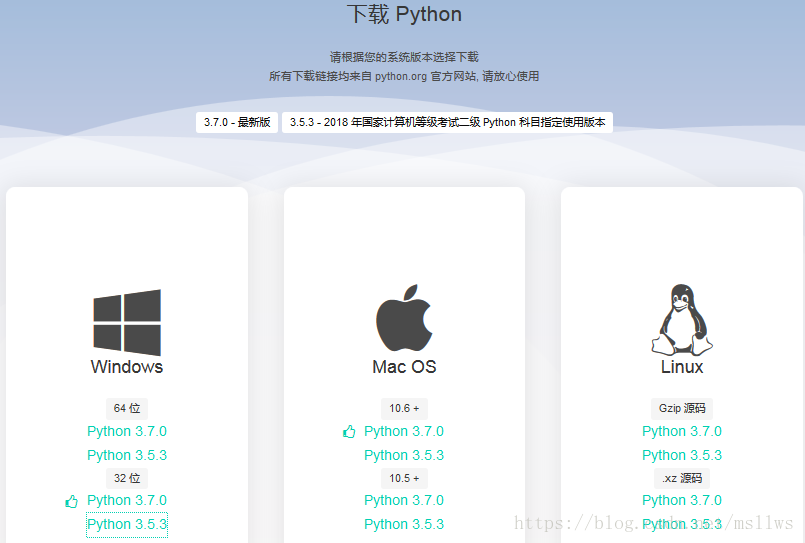
Task: Click the 32 位 label under Windows
Action: [x=127, y=478]
